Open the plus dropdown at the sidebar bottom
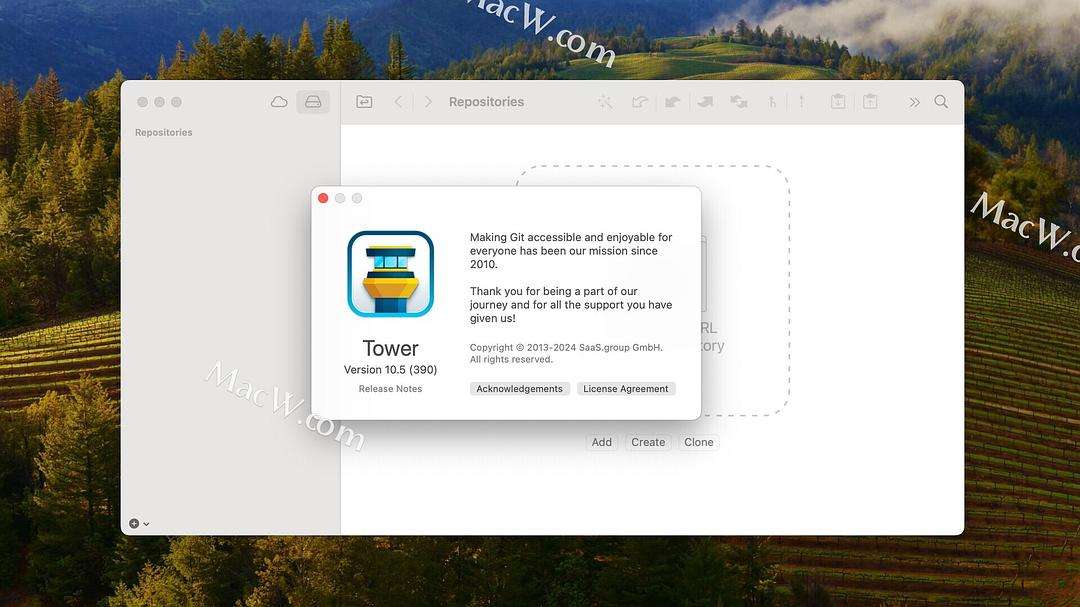 [x=139, y=524]
